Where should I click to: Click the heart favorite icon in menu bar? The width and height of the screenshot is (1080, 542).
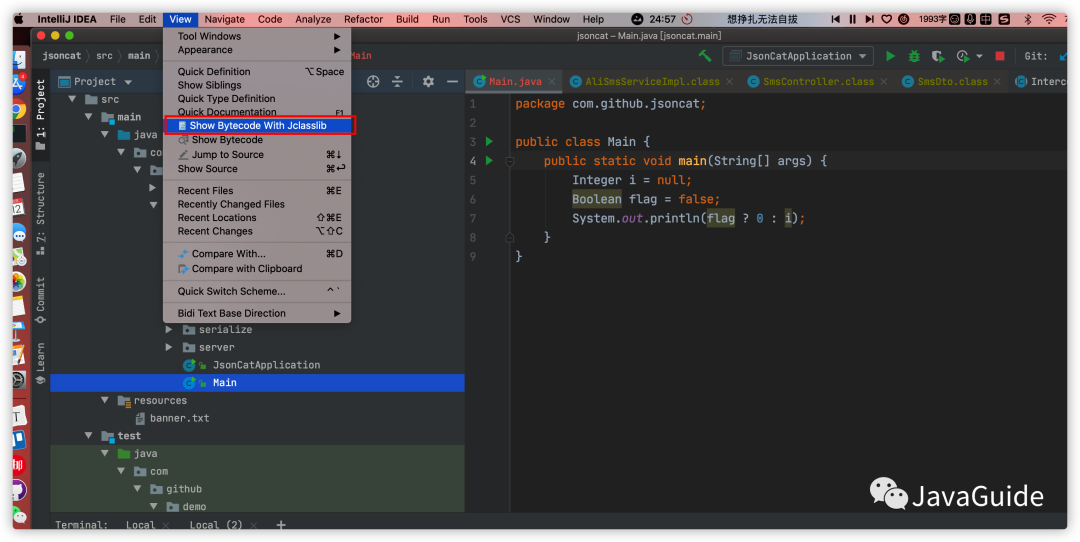887,19
